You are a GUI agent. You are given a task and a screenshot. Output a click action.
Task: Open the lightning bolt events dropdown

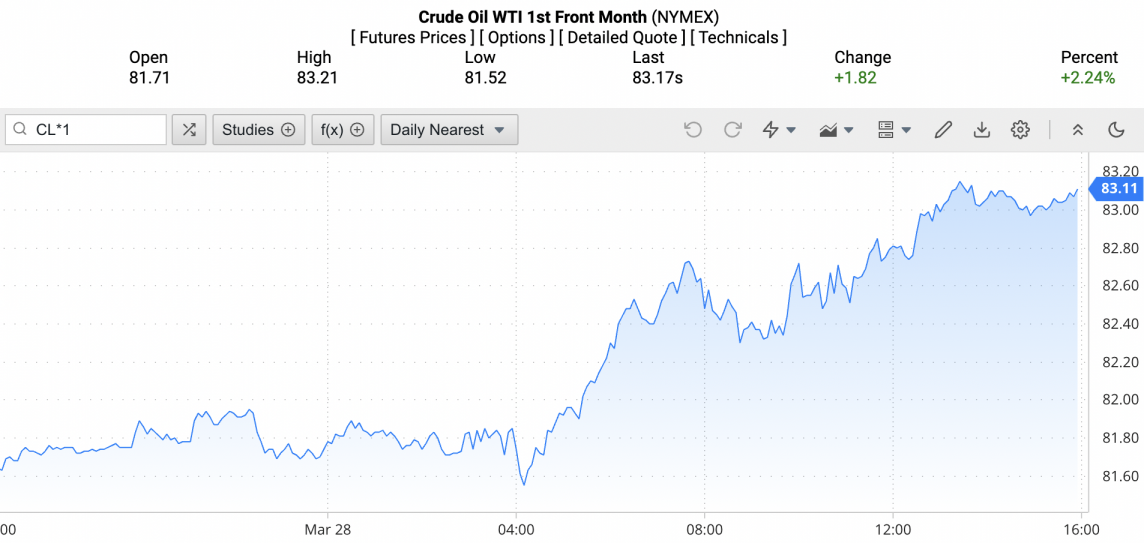[x=779, y=130]
